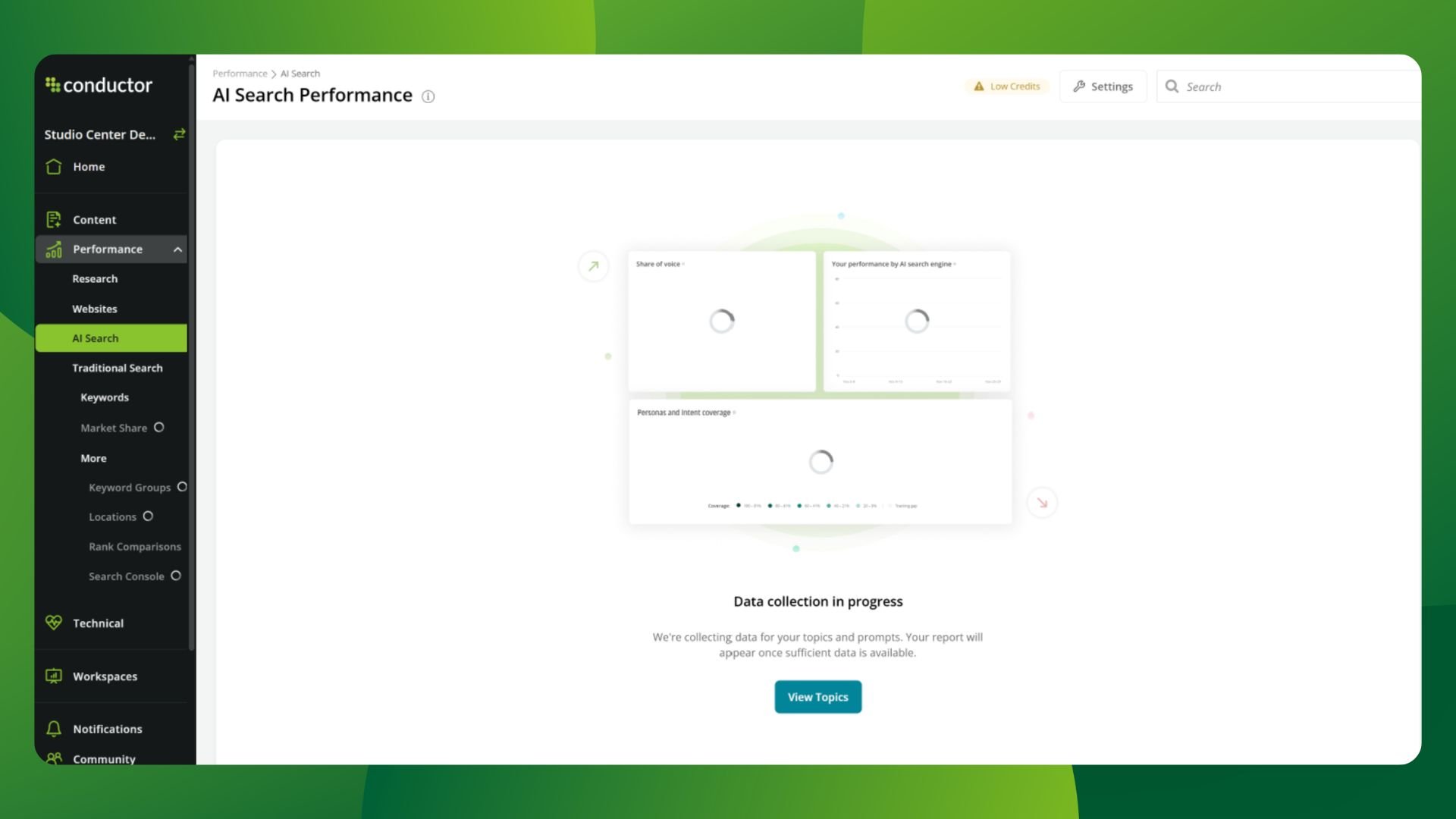Collapse the Performance menu chevron
Image resolution: width=1456 pixels, height=819 pixels.
pyautogui.click(x=177, y=249)
